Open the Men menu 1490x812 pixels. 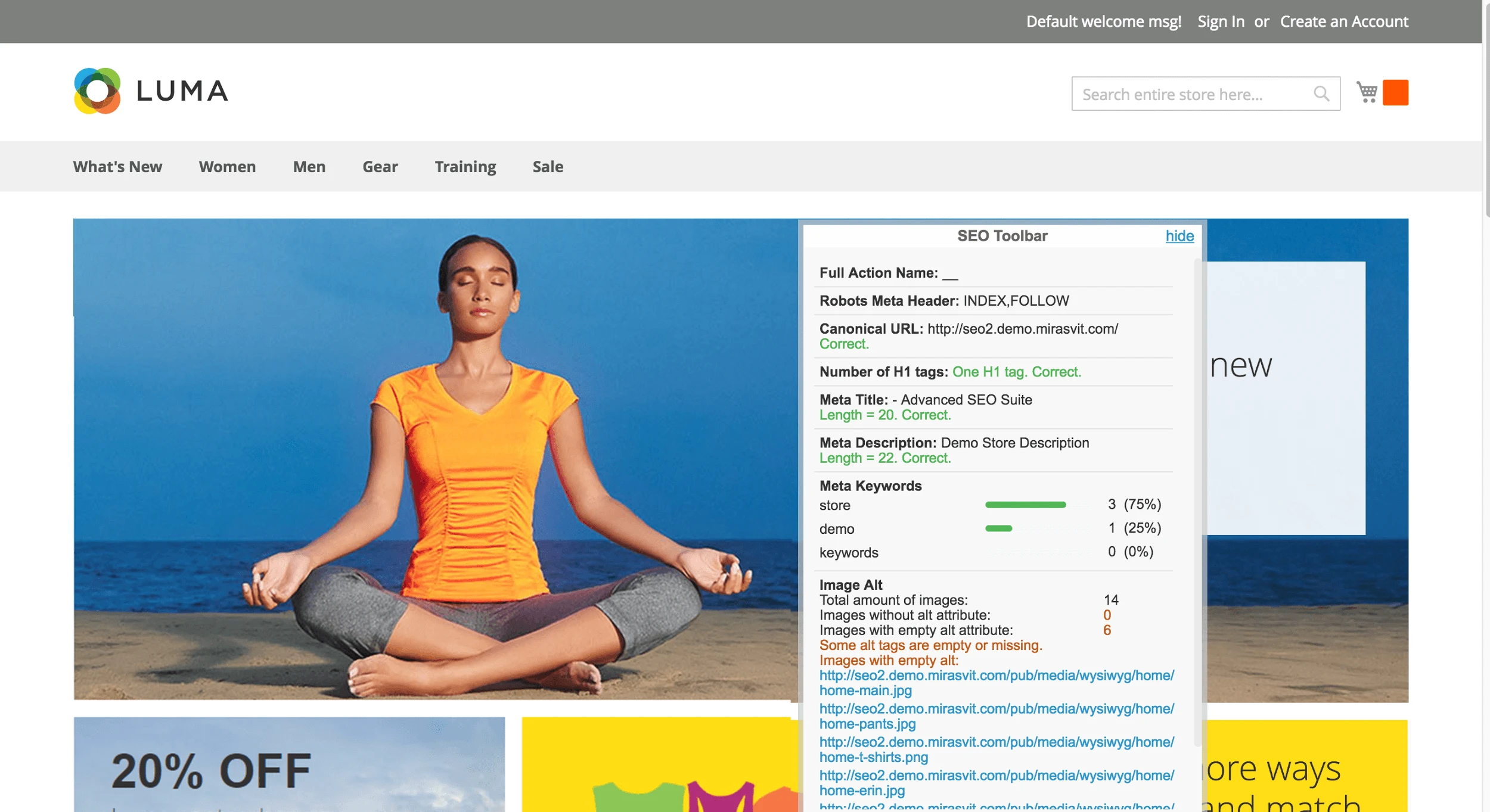click(309, 167)
